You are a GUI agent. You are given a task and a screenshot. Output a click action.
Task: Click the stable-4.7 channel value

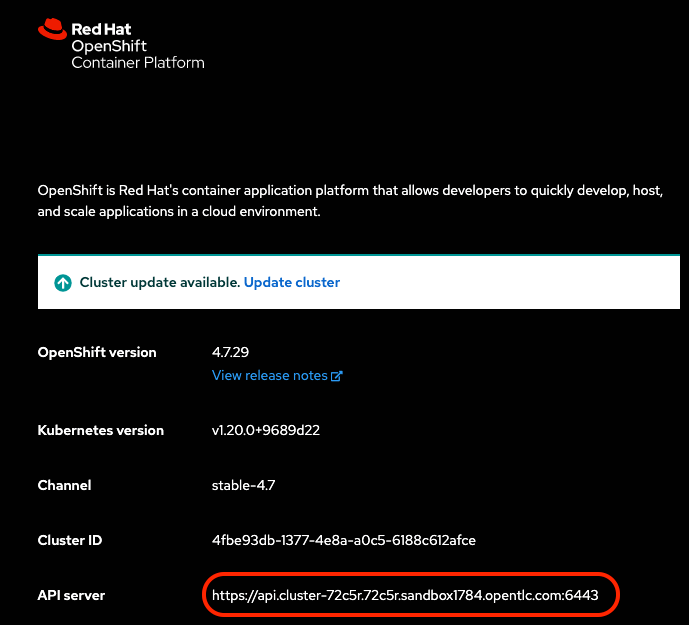coord(243,486)
